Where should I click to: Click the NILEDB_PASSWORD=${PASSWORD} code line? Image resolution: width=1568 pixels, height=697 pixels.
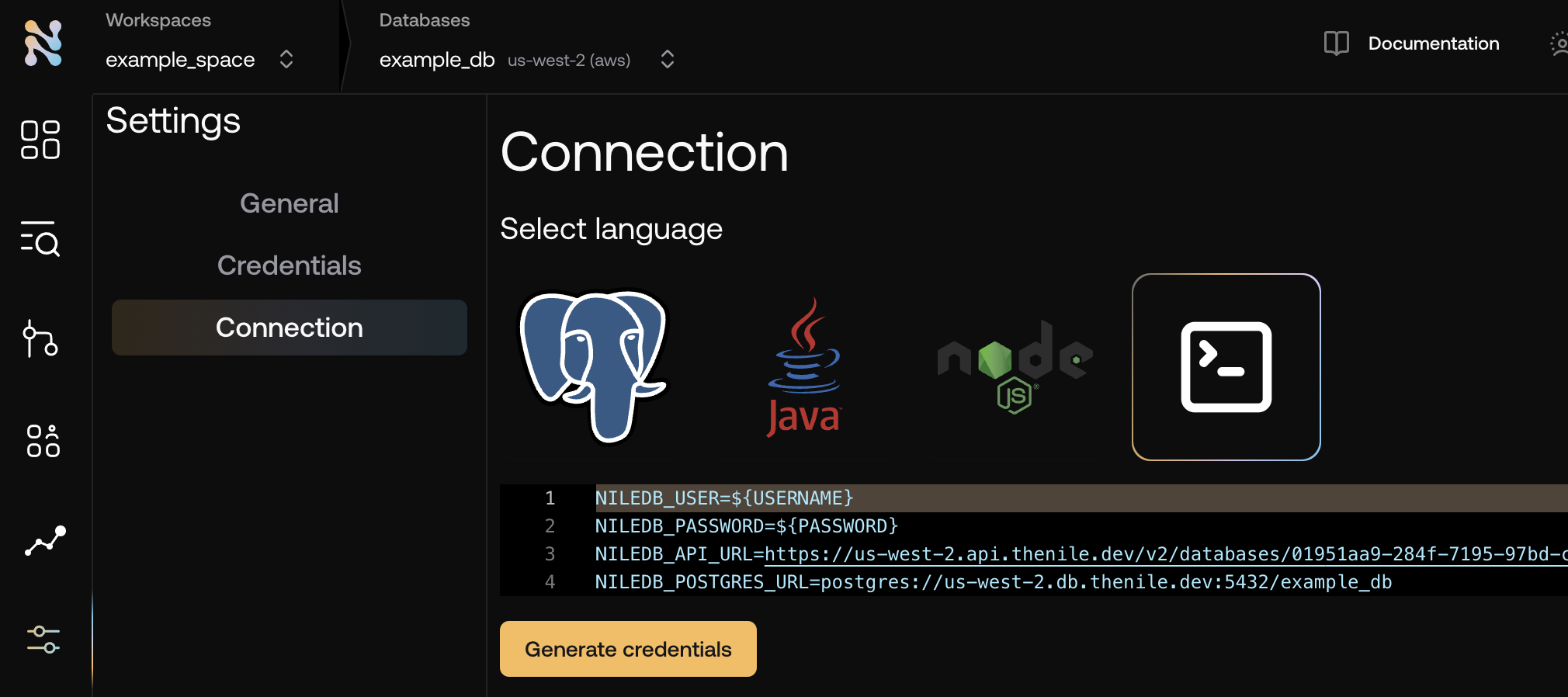[x=747, y=526]
